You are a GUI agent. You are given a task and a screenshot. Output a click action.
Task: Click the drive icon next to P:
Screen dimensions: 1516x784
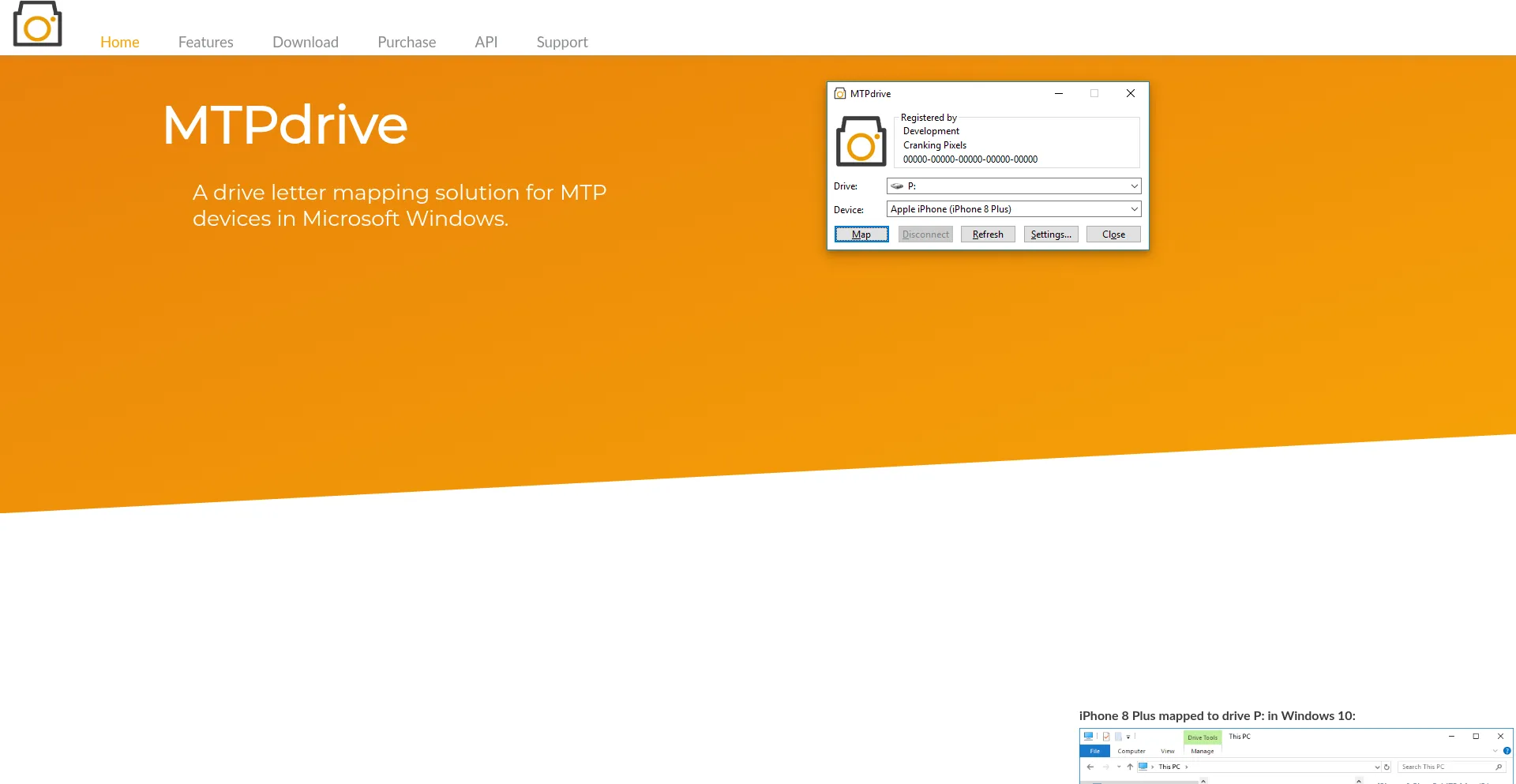pyautogui.click(x=897, y=186)
